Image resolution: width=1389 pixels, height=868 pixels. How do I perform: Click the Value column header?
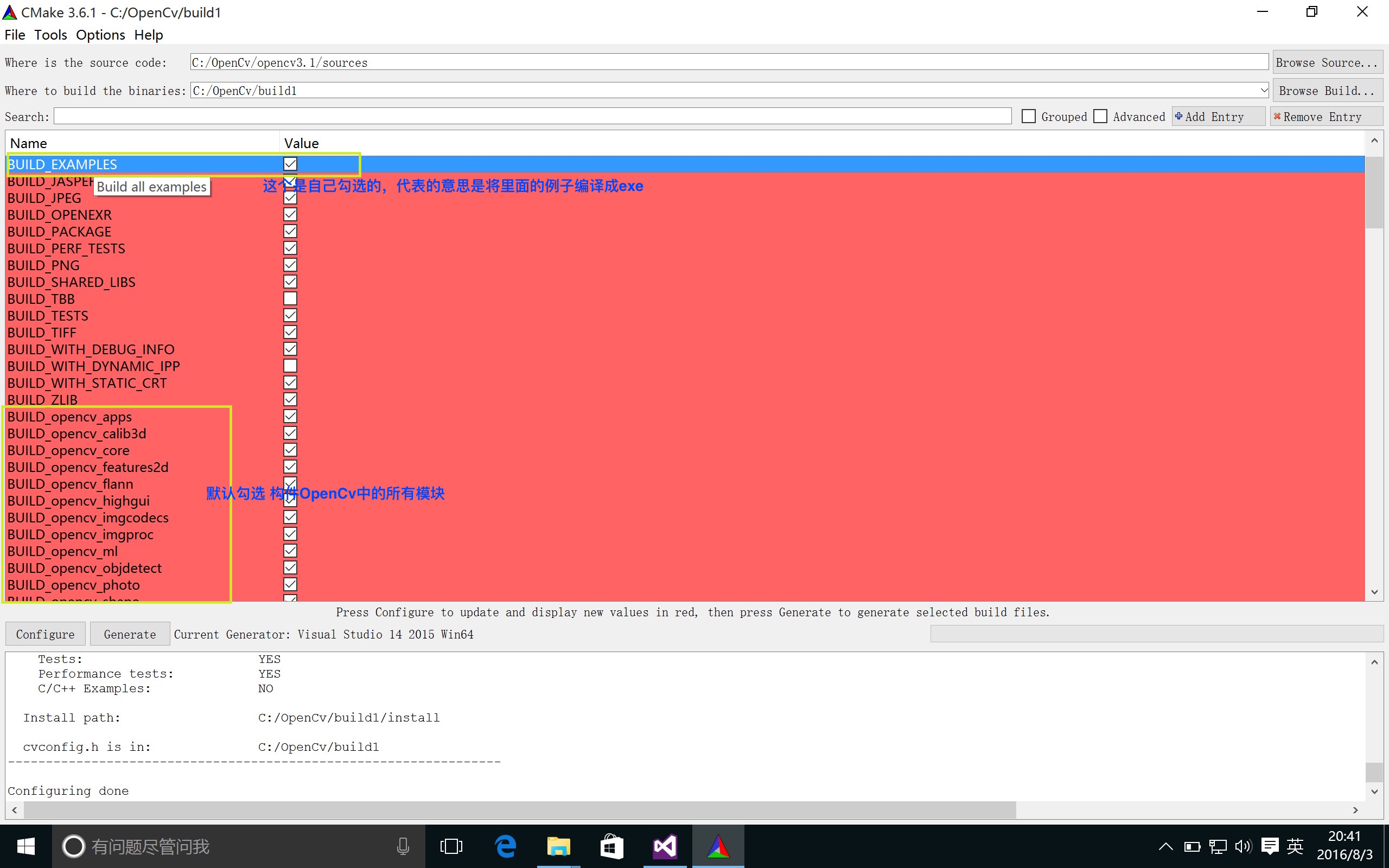tap(822, 143)
